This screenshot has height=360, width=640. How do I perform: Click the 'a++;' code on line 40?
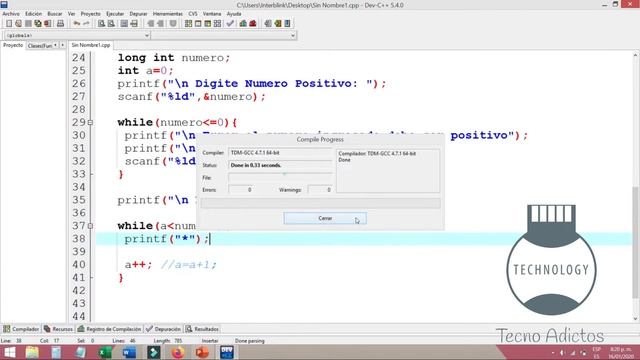click(138, 265)
